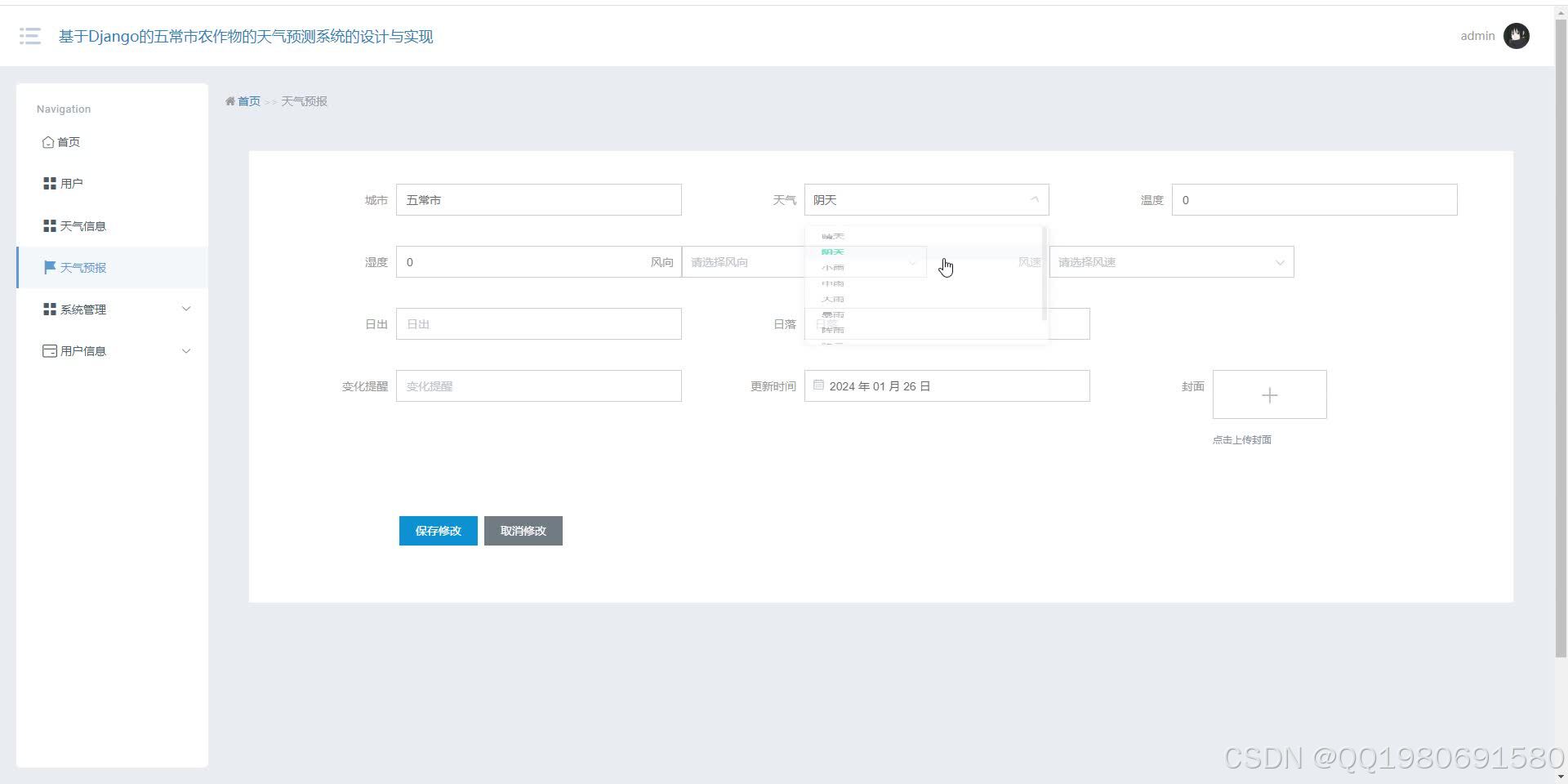Toggle the sidebar hamburger menu icon
The height and width of the screenshot is (784, 1568).
pos(30,36)
